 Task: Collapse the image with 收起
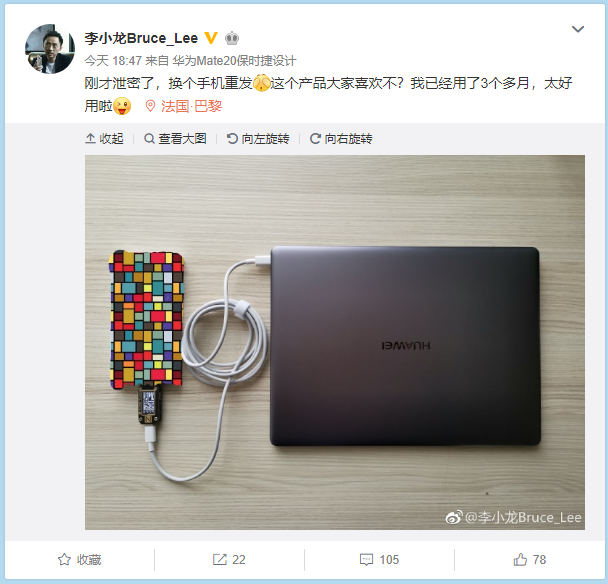[104, 138]
